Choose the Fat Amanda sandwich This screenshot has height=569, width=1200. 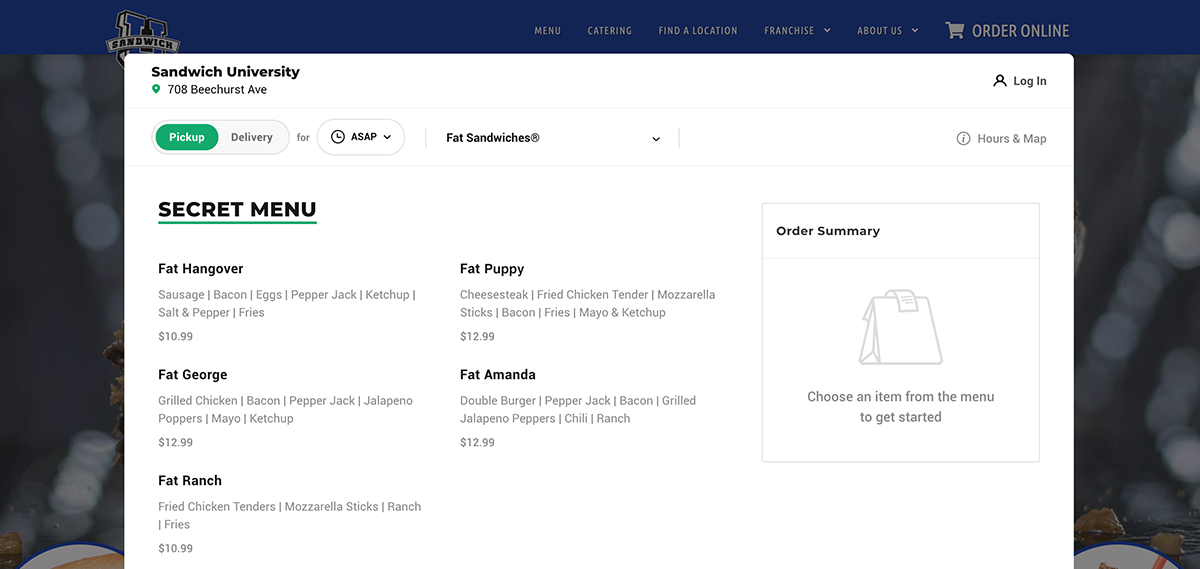point(497,375)
